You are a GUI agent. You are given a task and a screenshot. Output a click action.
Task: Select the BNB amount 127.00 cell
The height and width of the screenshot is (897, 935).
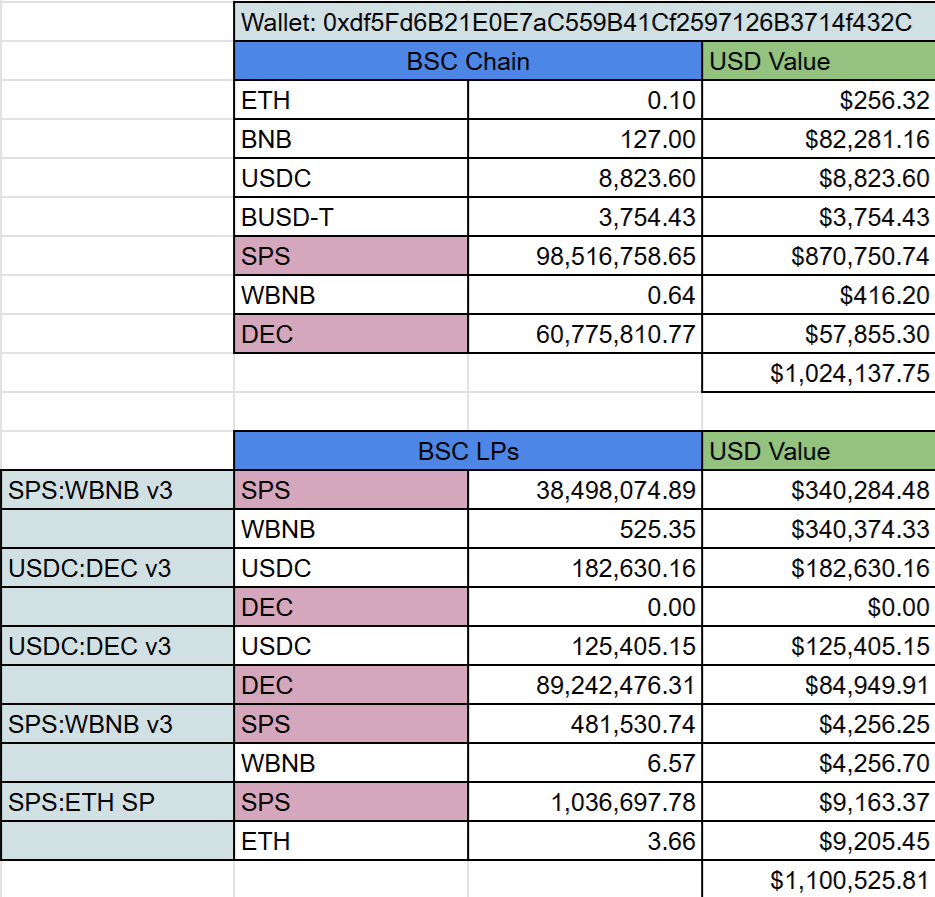tap(585, 139)
